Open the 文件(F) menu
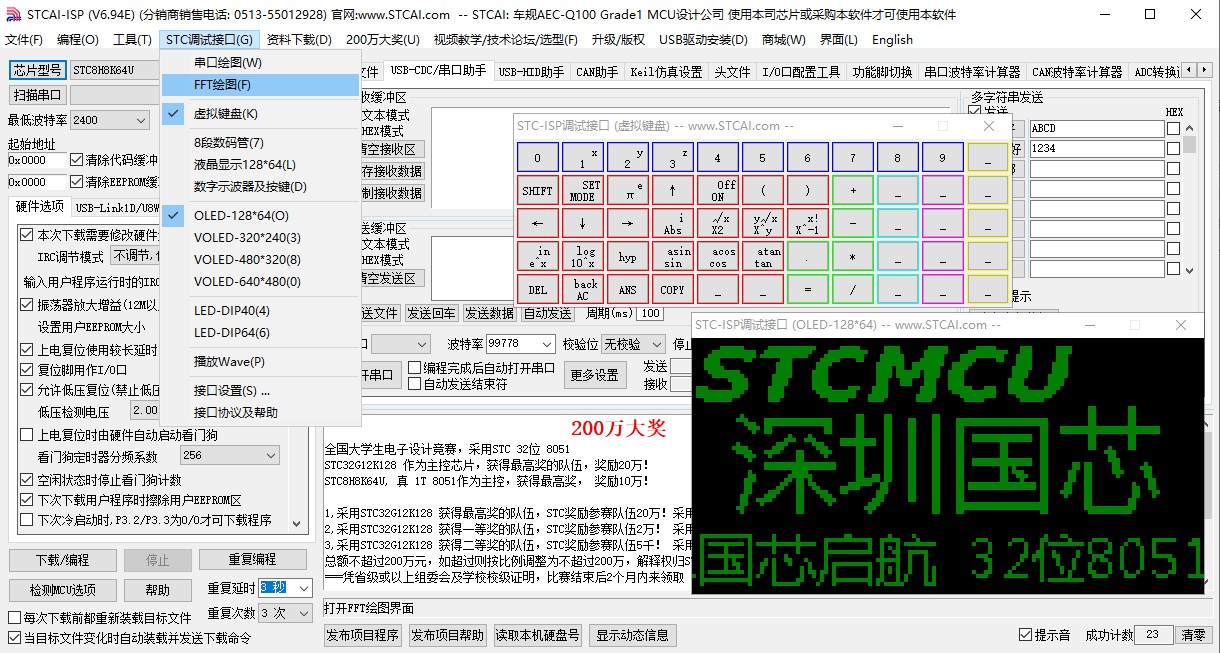The image size is (1220, 653). pyautogui.click(x=24, y=40)
